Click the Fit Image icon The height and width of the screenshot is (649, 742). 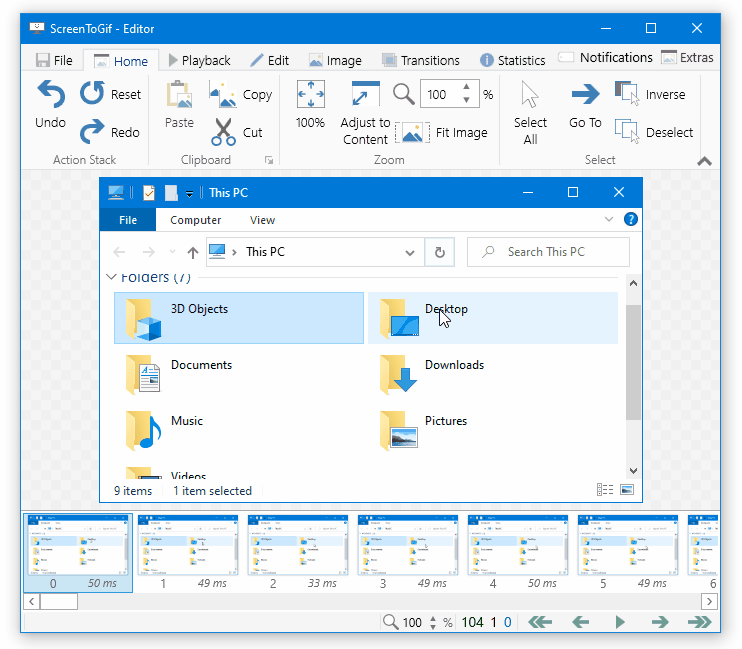pos(412,132)
